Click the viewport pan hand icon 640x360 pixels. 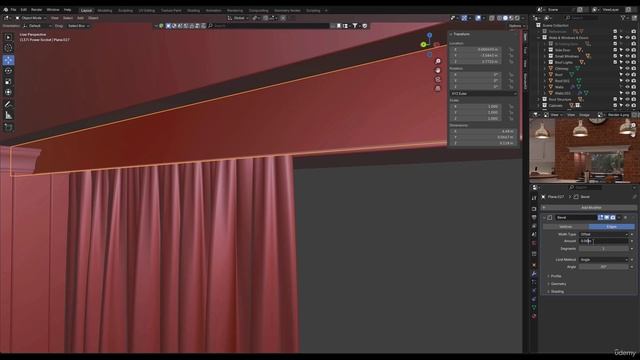tap(438, 70)
